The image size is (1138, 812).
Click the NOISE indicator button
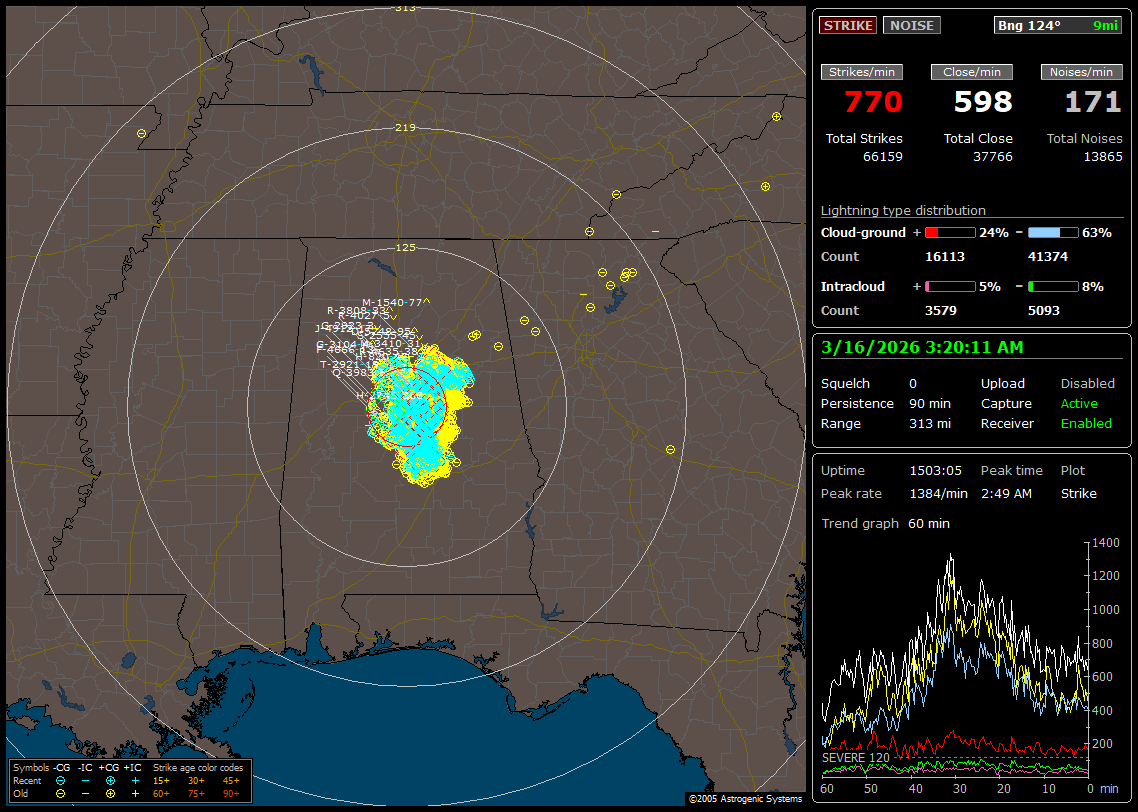[x=911, y=25]
